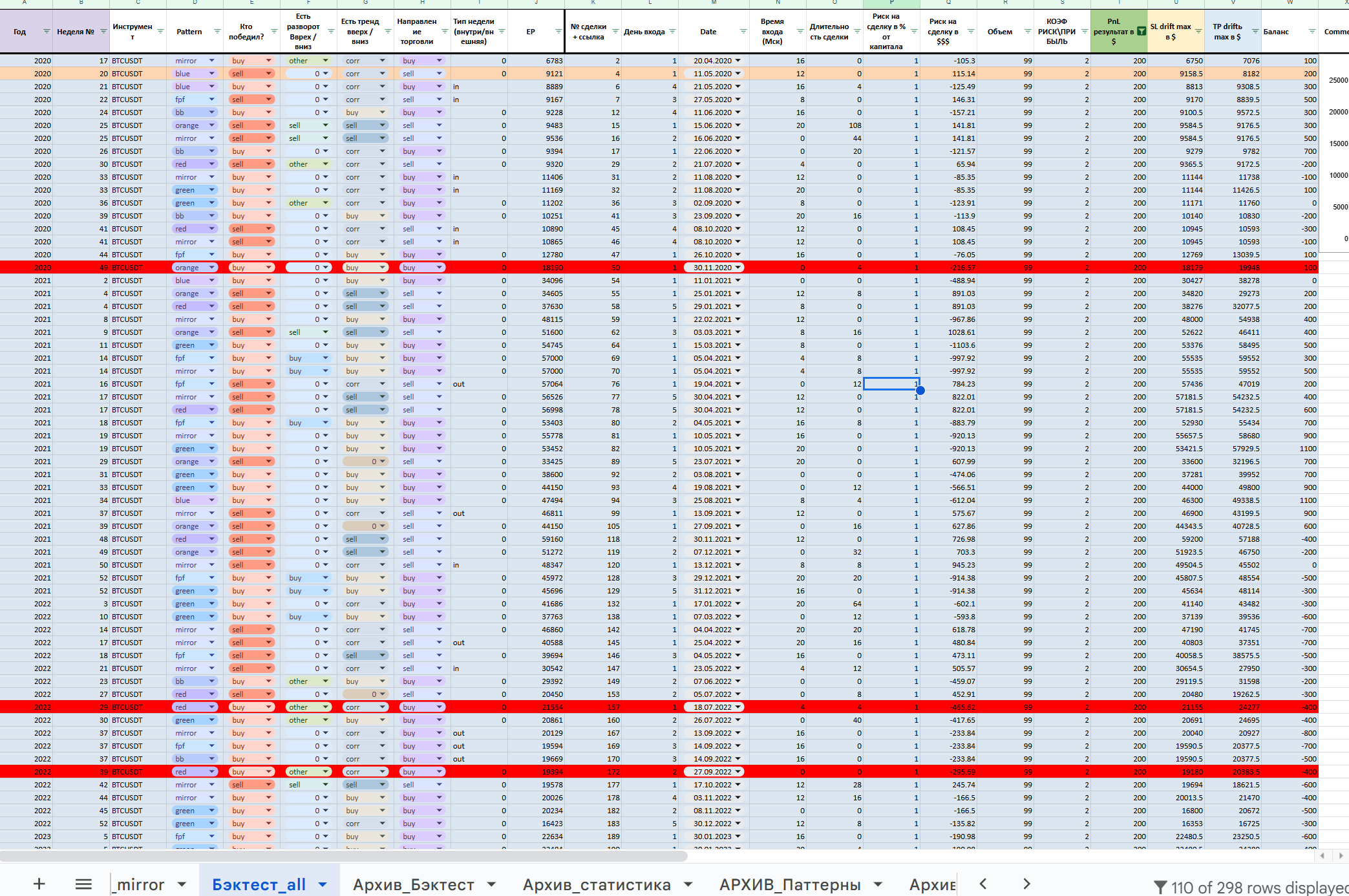Open filter icon on Date column header

pyautogui.click(x=743, y=32)
